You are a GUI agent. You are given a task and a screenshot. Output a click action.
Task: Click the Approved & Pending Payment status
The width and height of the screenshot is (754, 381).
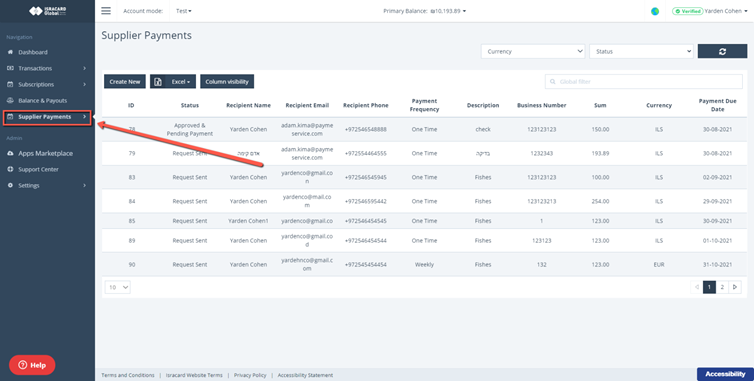190,129
